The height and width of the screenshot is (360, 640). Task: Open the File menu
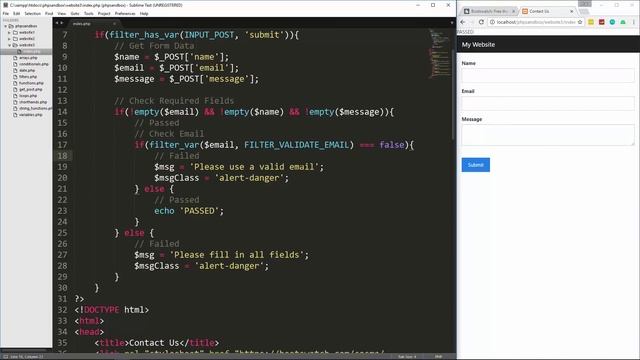(6, 13)
